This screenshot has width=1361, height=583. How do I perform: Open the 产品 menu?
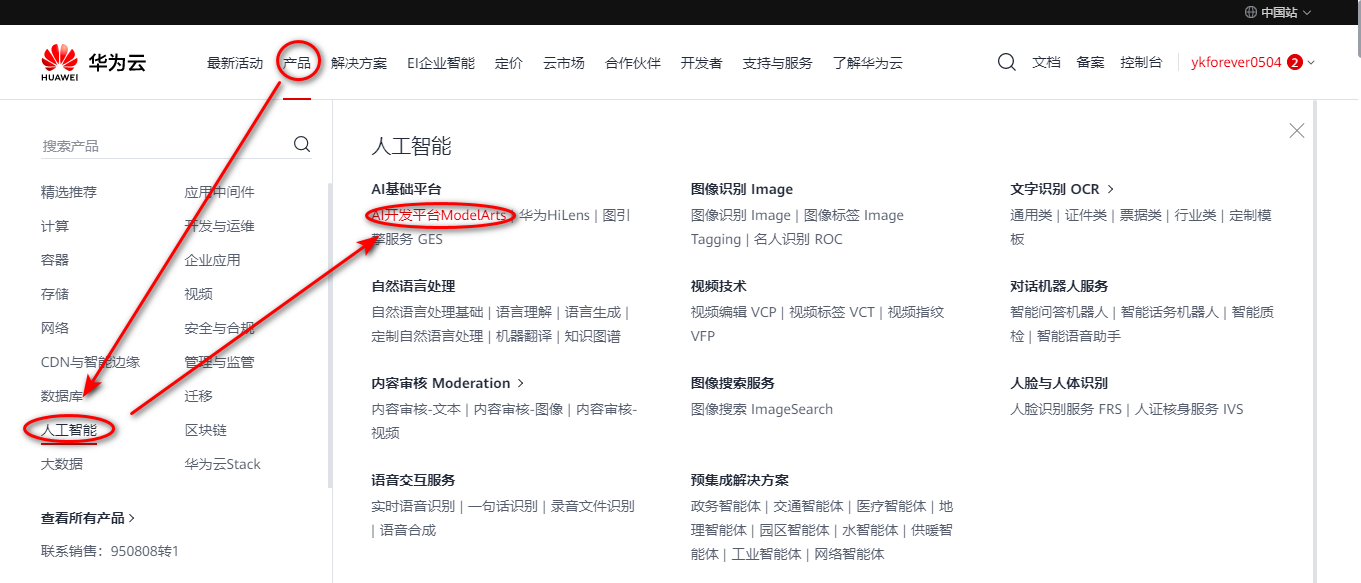(297, 63)
